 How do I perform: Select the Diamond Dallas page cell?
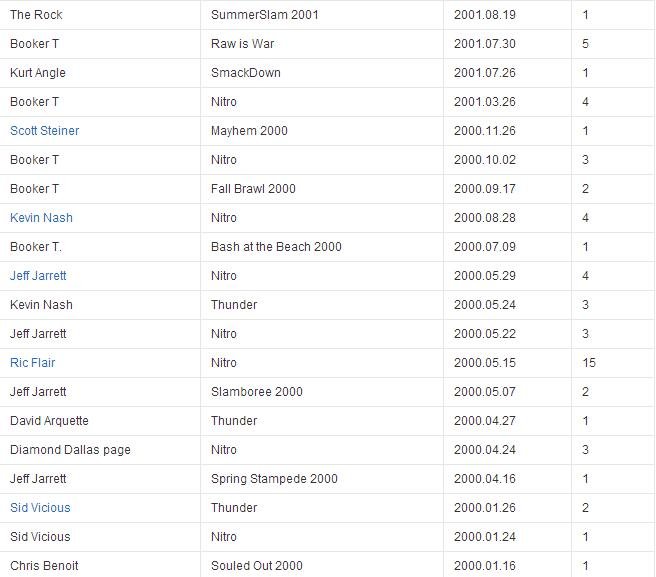(100, 450)
